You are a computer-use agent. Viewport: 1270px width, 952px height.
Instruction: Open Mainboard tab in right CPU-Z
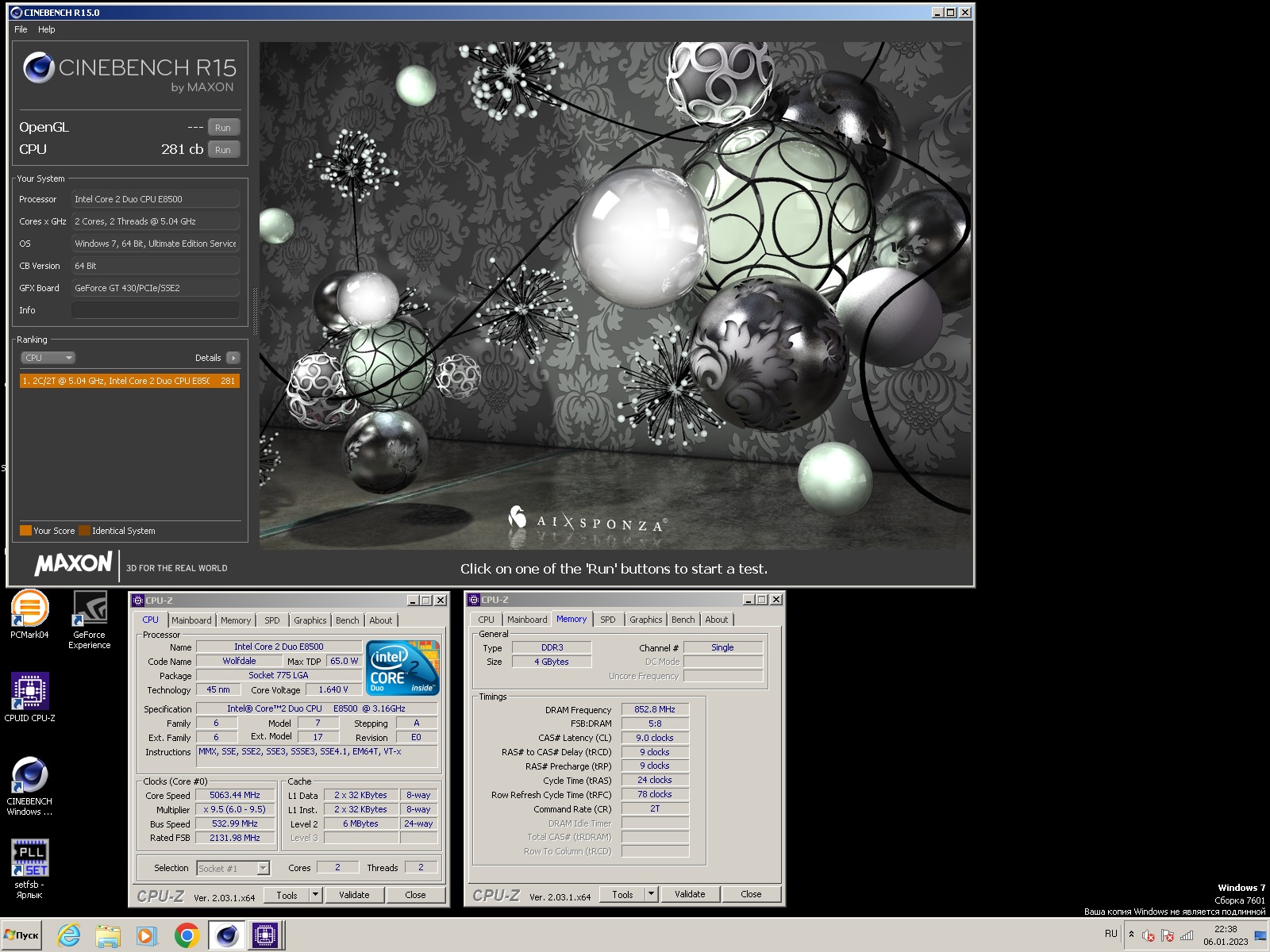pyautogui.click(x=527, y=620)
